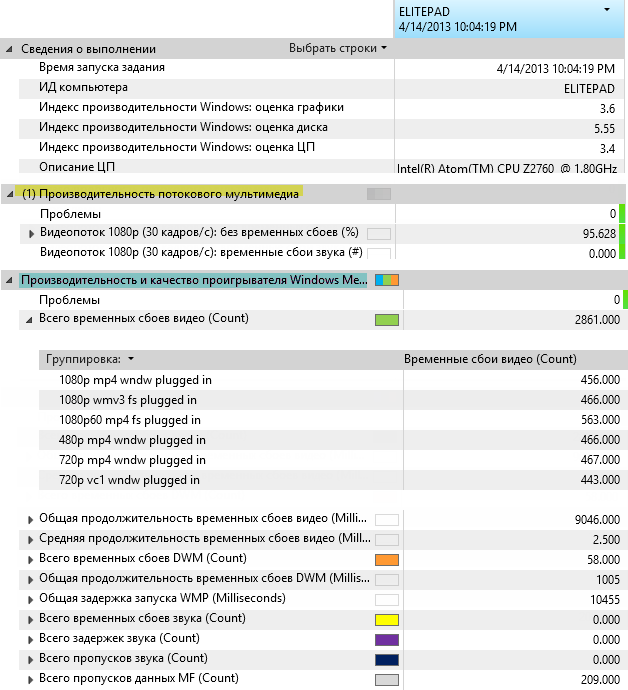628x690 pixels.
Task: Click swatch for Общая продолжительность временных сбоев DWM
Action: [387, 580]
